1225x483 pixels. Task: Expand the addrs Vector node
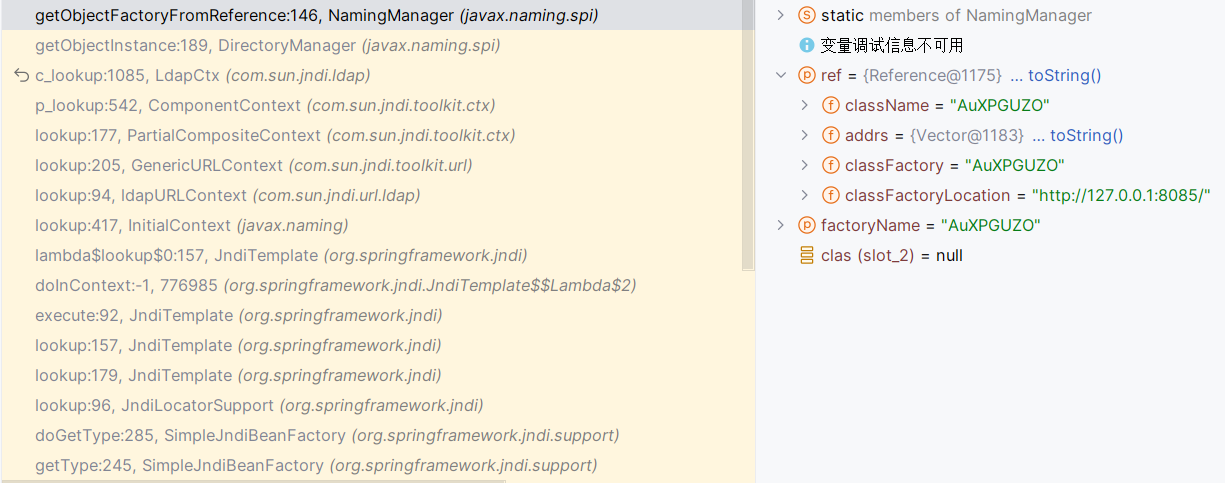tap(804, 135)
